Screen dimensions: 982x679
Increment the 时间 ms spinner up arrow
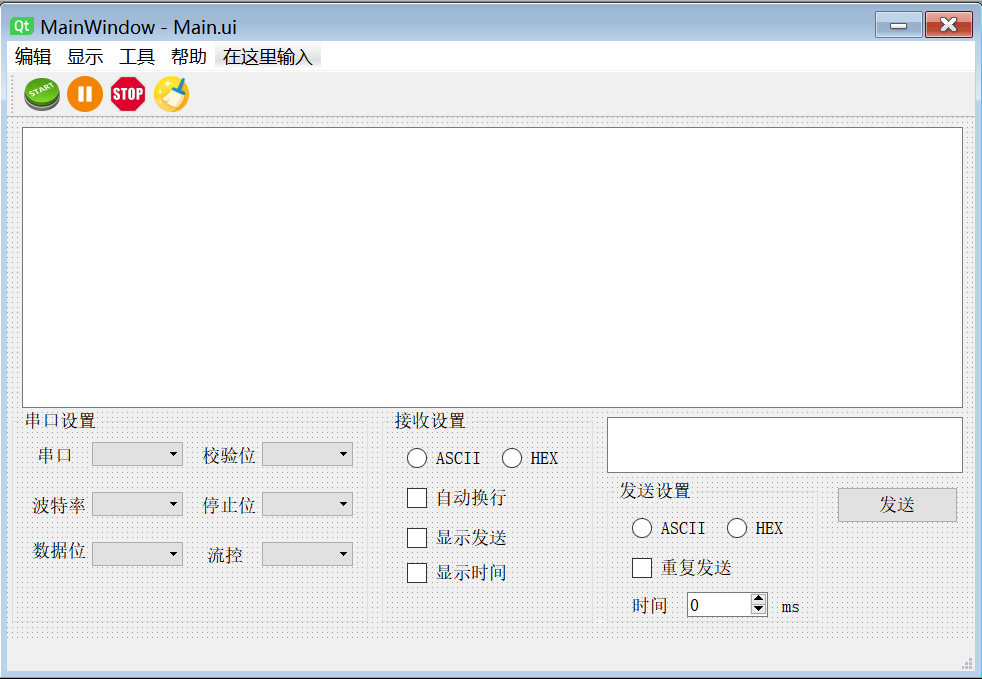tap(758, 599)
